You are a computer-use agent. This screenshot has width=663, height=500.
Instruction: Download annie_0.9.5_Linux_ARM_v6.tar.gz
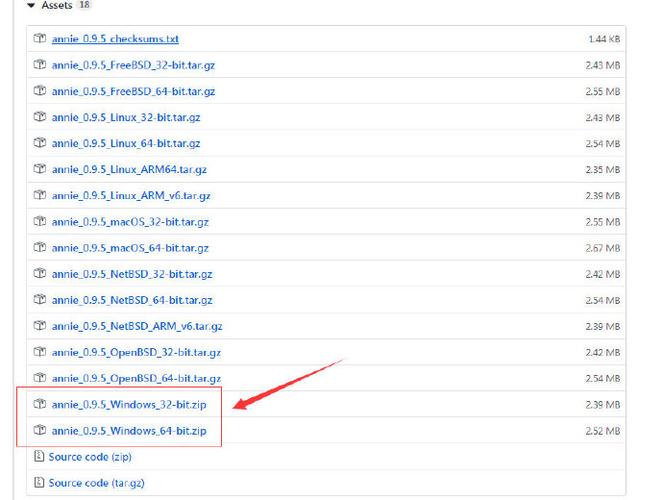[131, 196]
